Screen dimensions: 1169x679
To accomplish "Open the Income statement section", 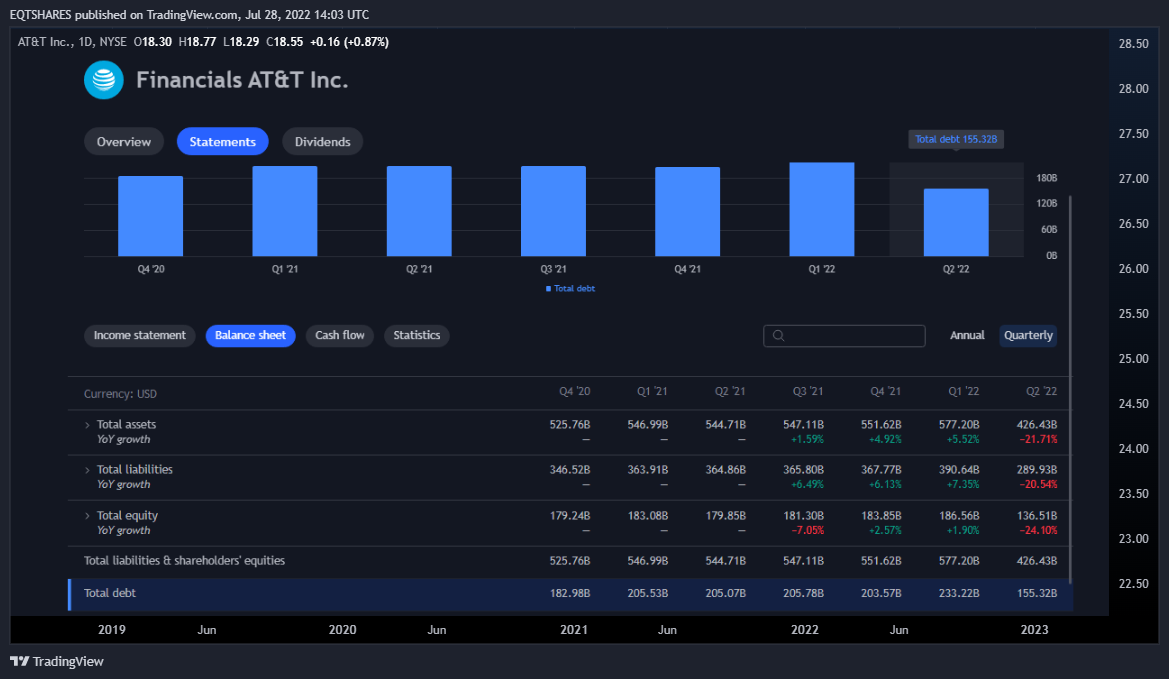I will (139, 335).
